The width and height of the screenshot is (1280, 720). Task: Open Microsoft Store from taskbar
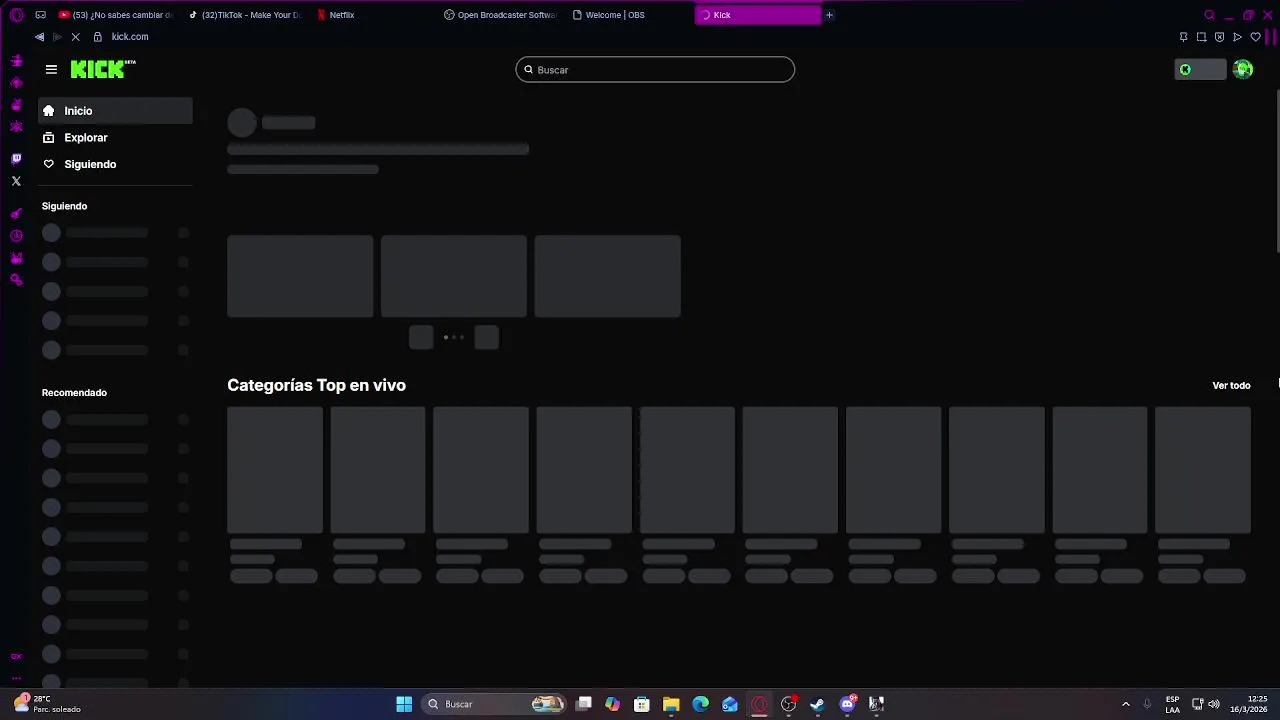[642, 704]
